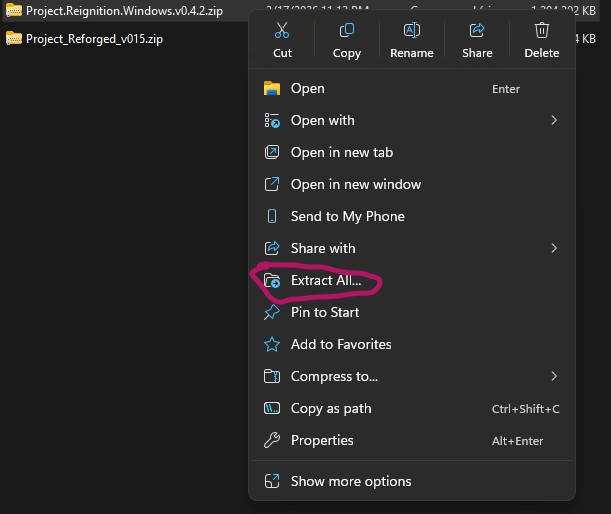Expand the Open with submenu arrow
Image resolution: width=611 pixels, height=514 pixels.
[553, 120]
